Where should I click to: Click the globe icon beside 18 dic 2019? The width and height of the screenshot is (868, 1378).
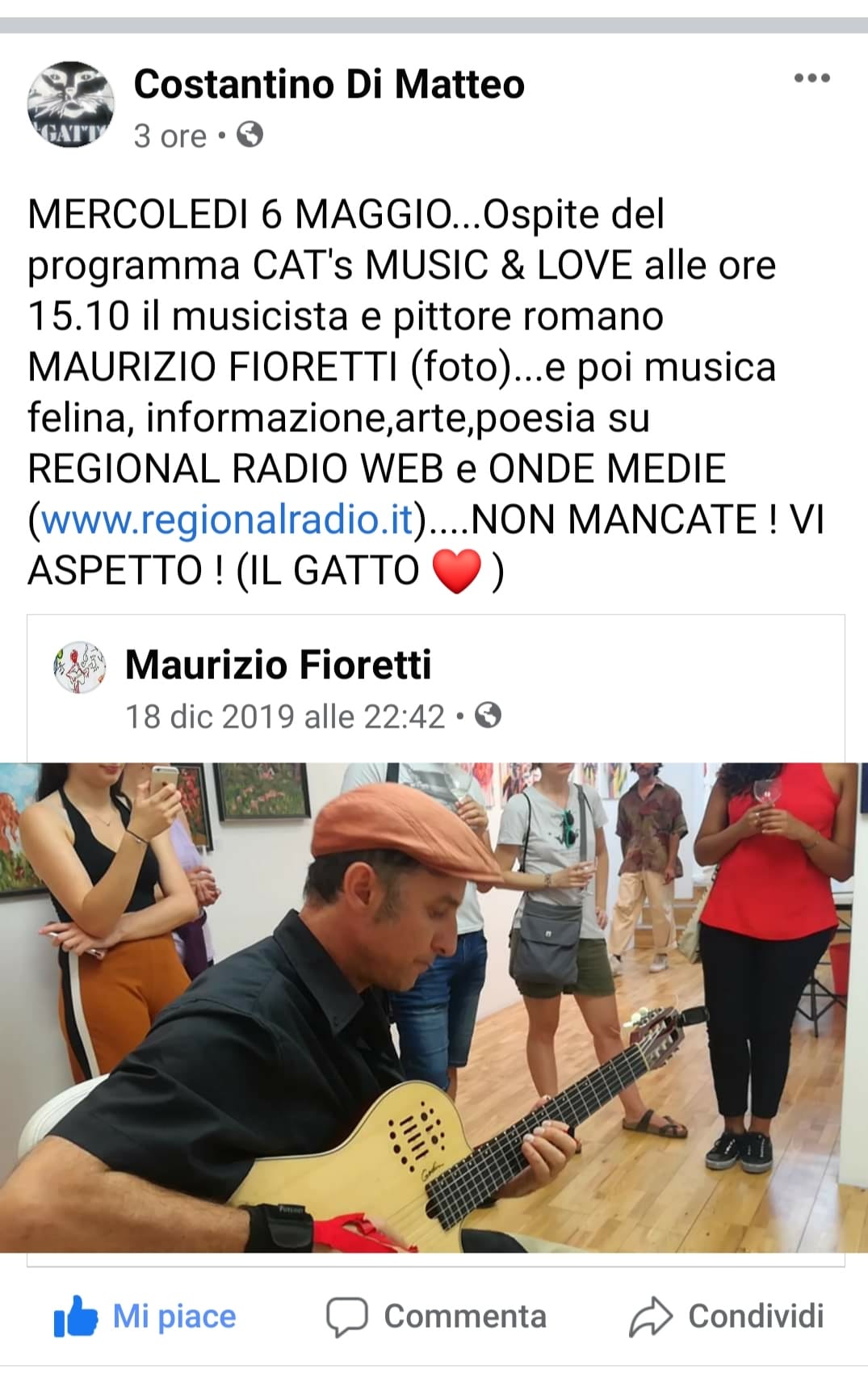[488, 715]
